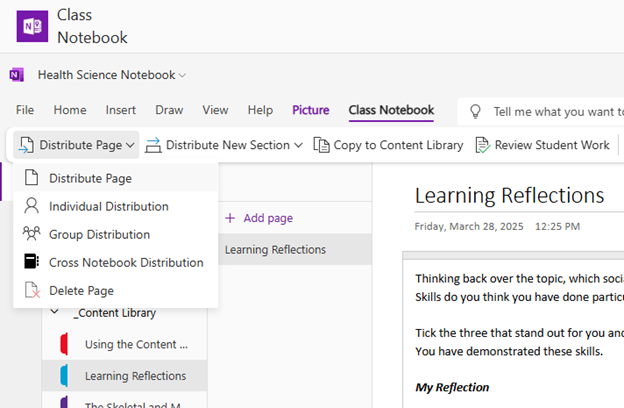624x408 pixels.
Task: Switch to the Home tab
Action: click(70, 110)
